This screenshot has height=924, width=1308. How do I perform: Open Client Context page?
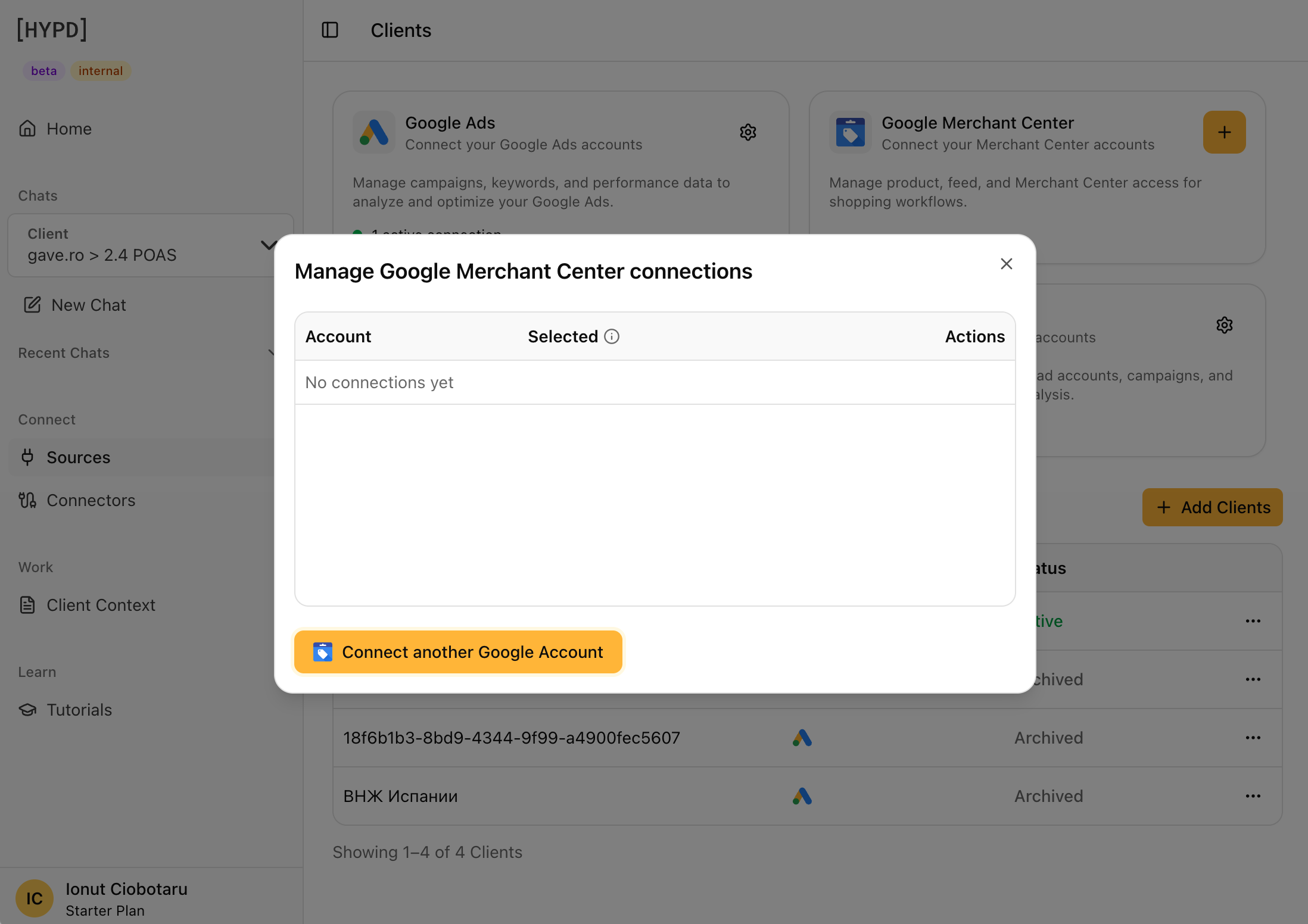(101, 605)
